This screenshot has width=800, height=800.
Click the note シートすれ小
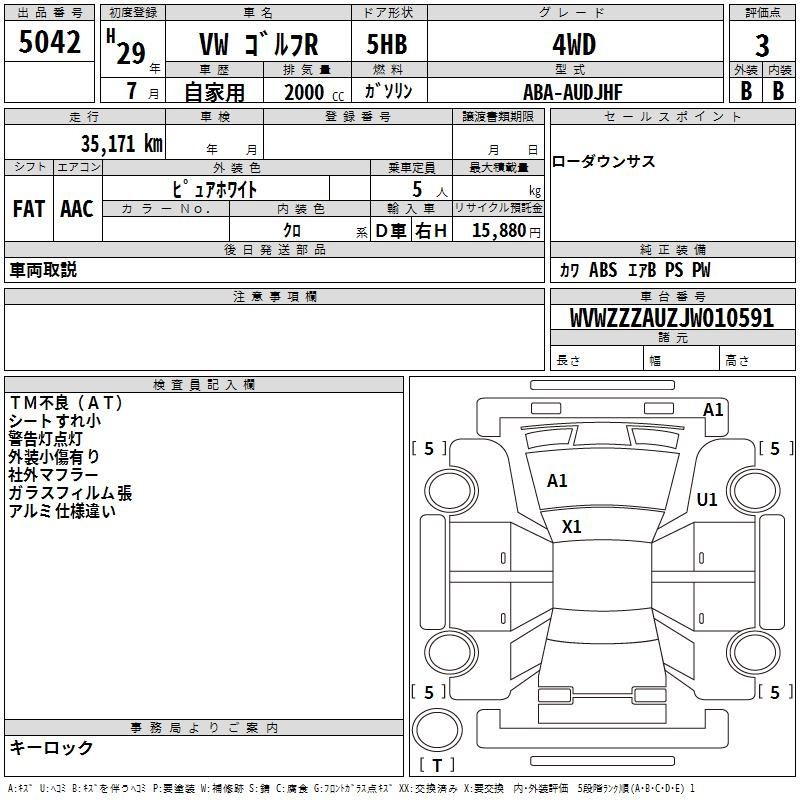pyautogui.click(x=55, y=421)
